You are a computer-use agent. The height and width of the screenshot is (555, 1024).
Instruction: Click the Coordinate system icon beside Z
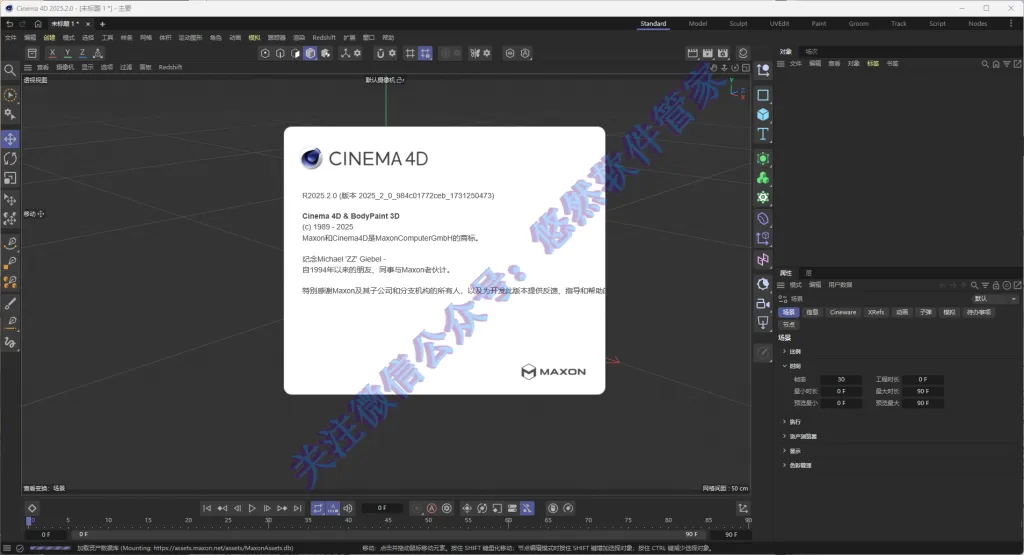[x=98, y=53]
